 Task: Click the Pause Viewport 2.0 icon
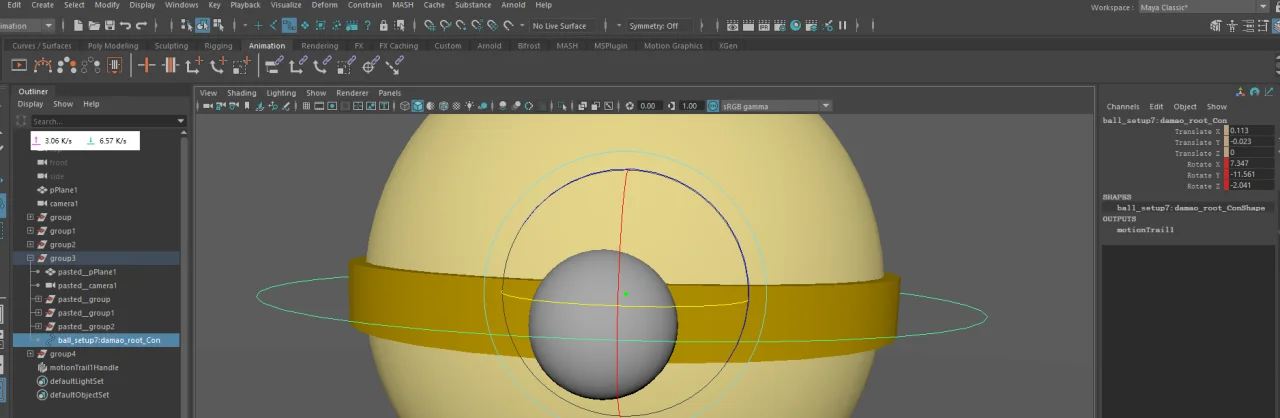click(842, 25)
